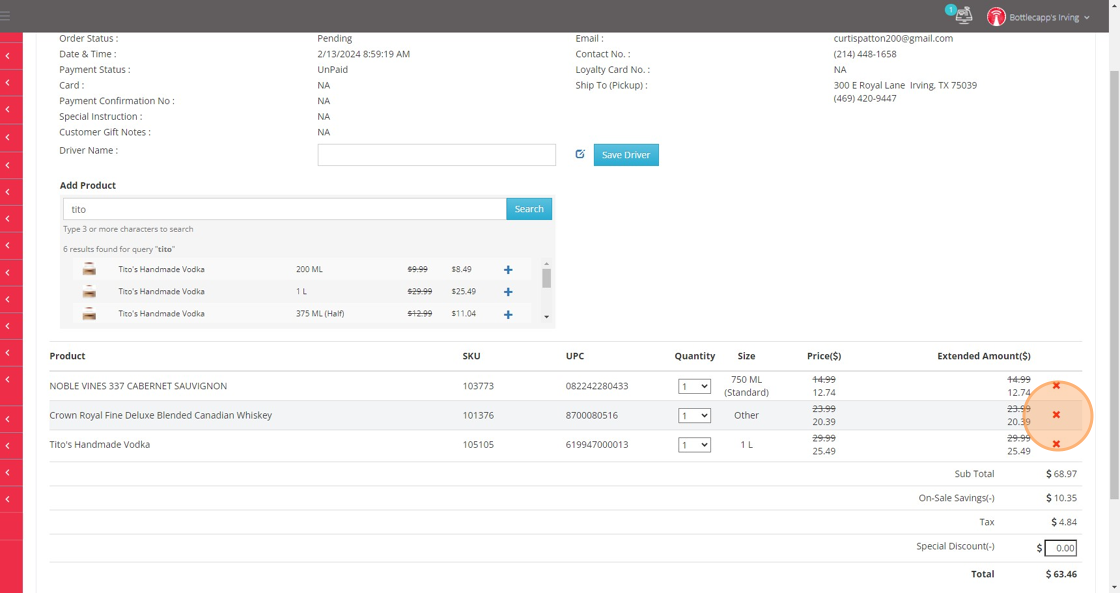
Task: Click the Total amount $63.46
Action: point(1061,574)
